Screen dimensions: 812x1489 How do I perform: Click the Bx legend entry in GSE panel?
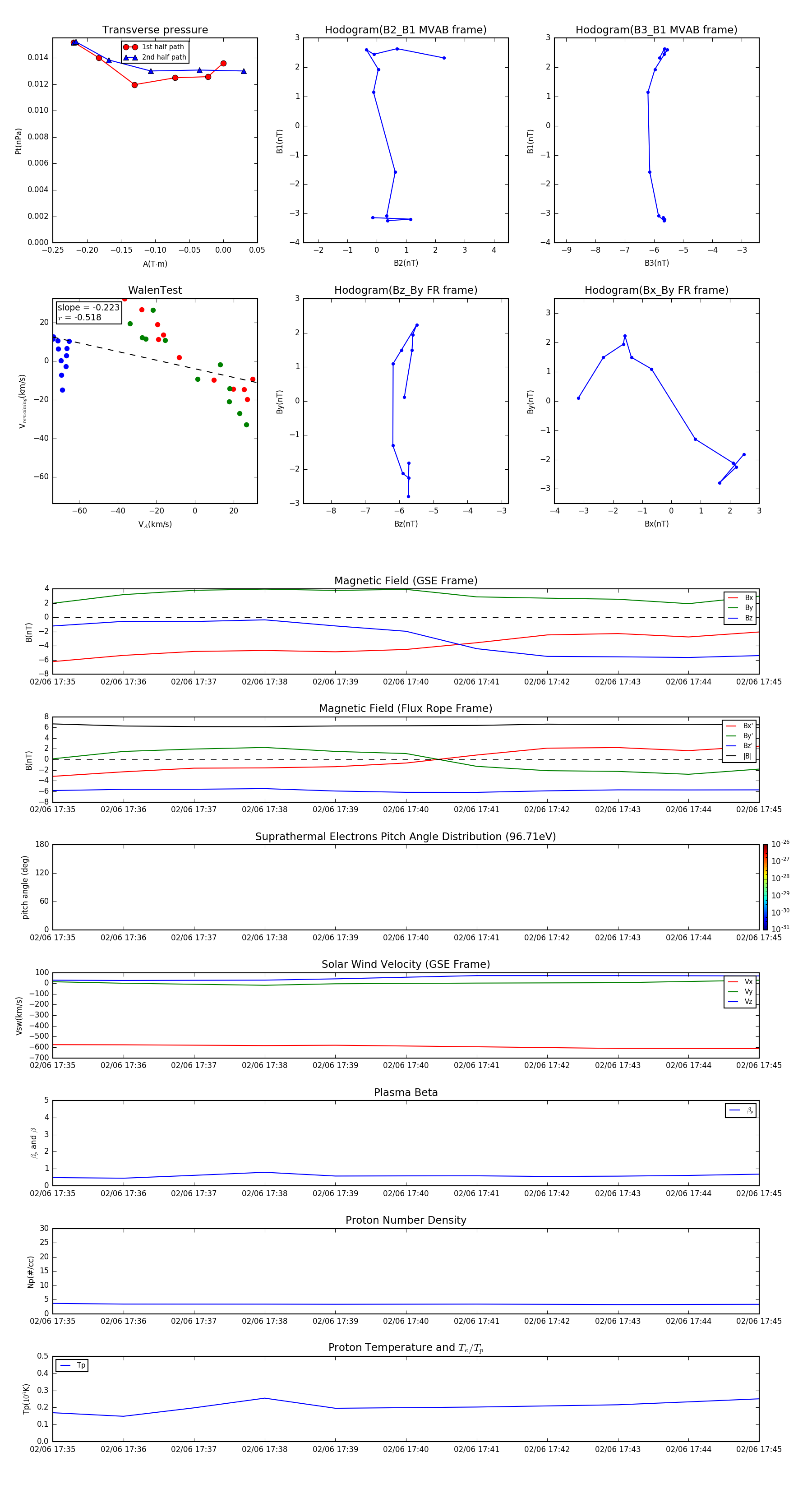(740, 598)
